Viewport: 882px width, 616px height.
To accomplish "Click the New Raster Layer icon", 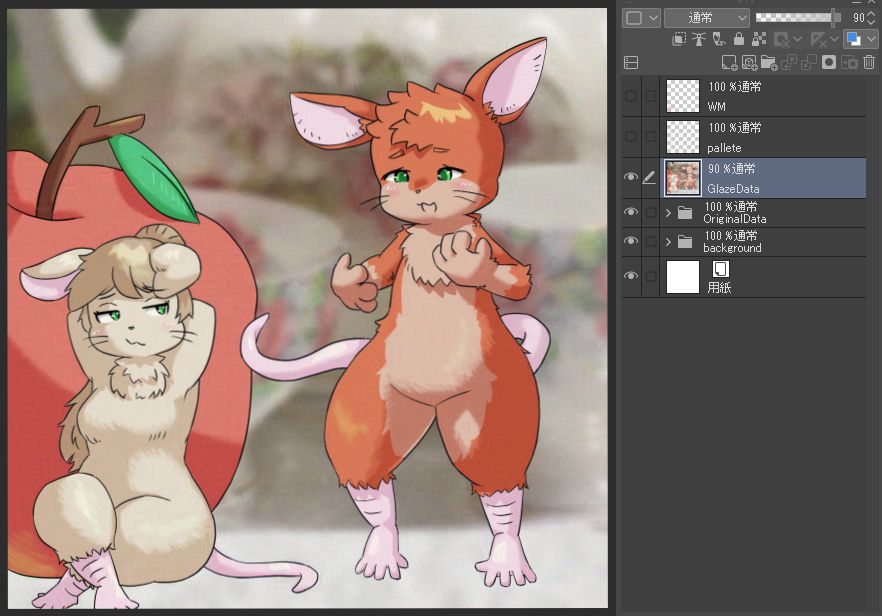I will [x=729, y=63].
